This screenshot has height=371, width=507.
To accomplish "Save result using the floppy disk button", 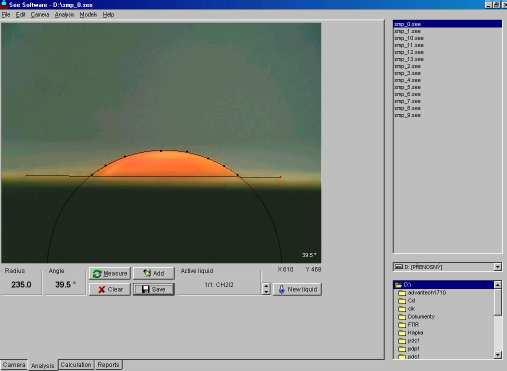I will [154, 289].
